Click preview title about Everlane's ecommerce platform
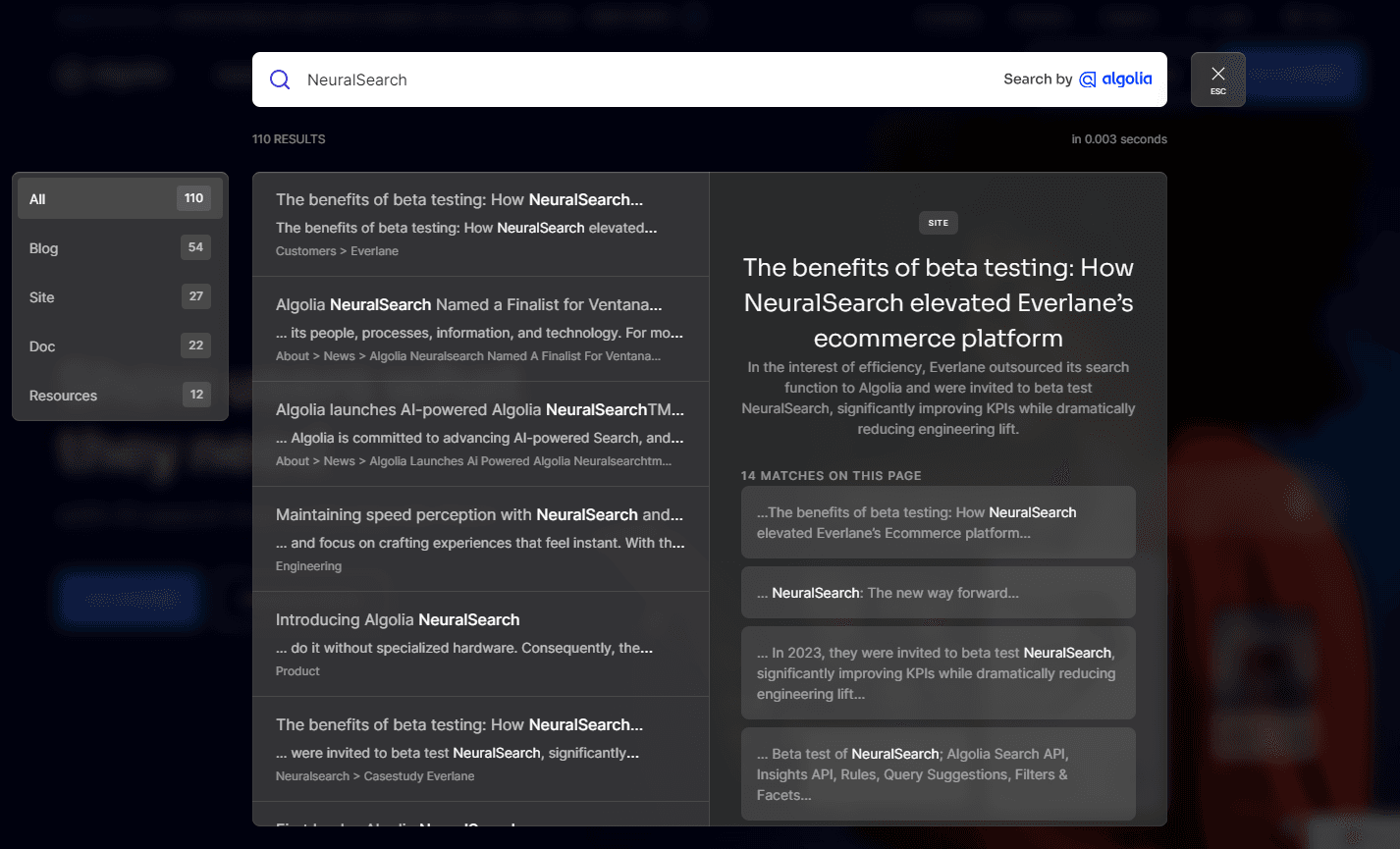This screenshot has height=849, width=1400. coord(939,302)
